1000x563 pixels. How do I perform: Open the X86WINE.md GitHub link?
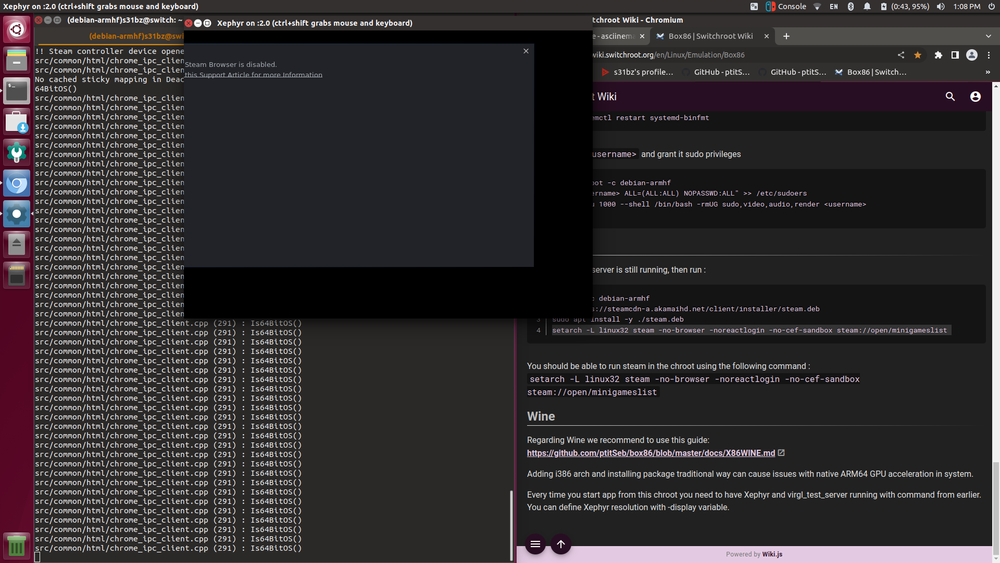tap(651, 453)
